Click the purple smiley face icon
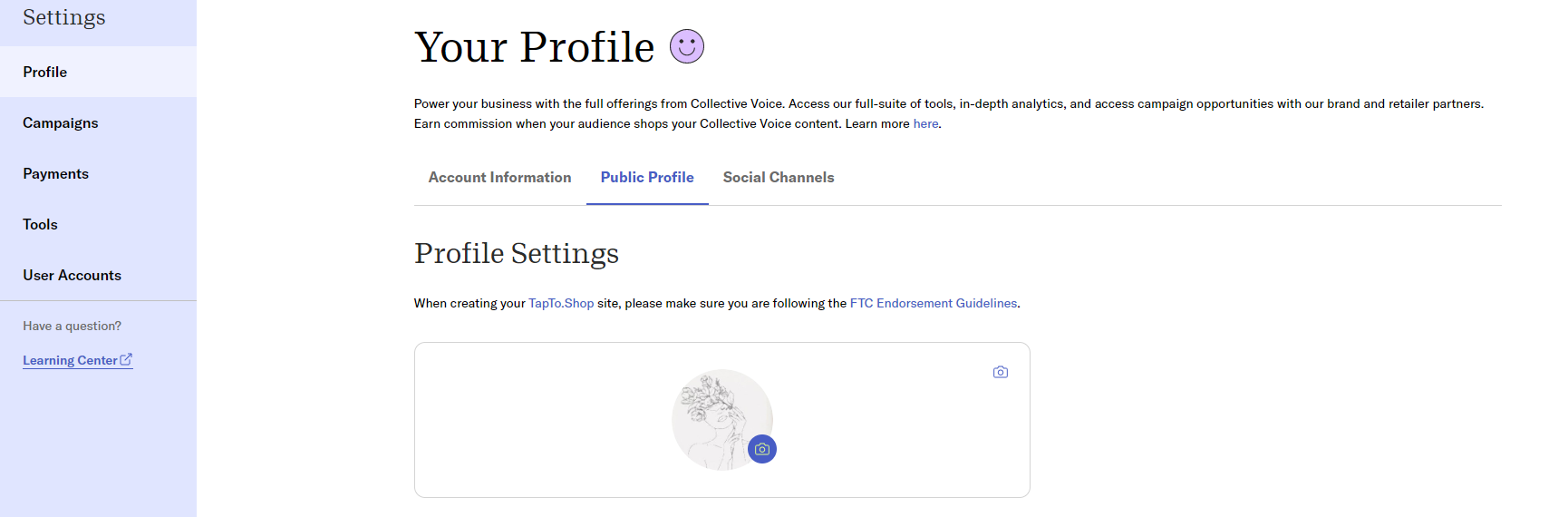1568x517 pixels. 687,46
